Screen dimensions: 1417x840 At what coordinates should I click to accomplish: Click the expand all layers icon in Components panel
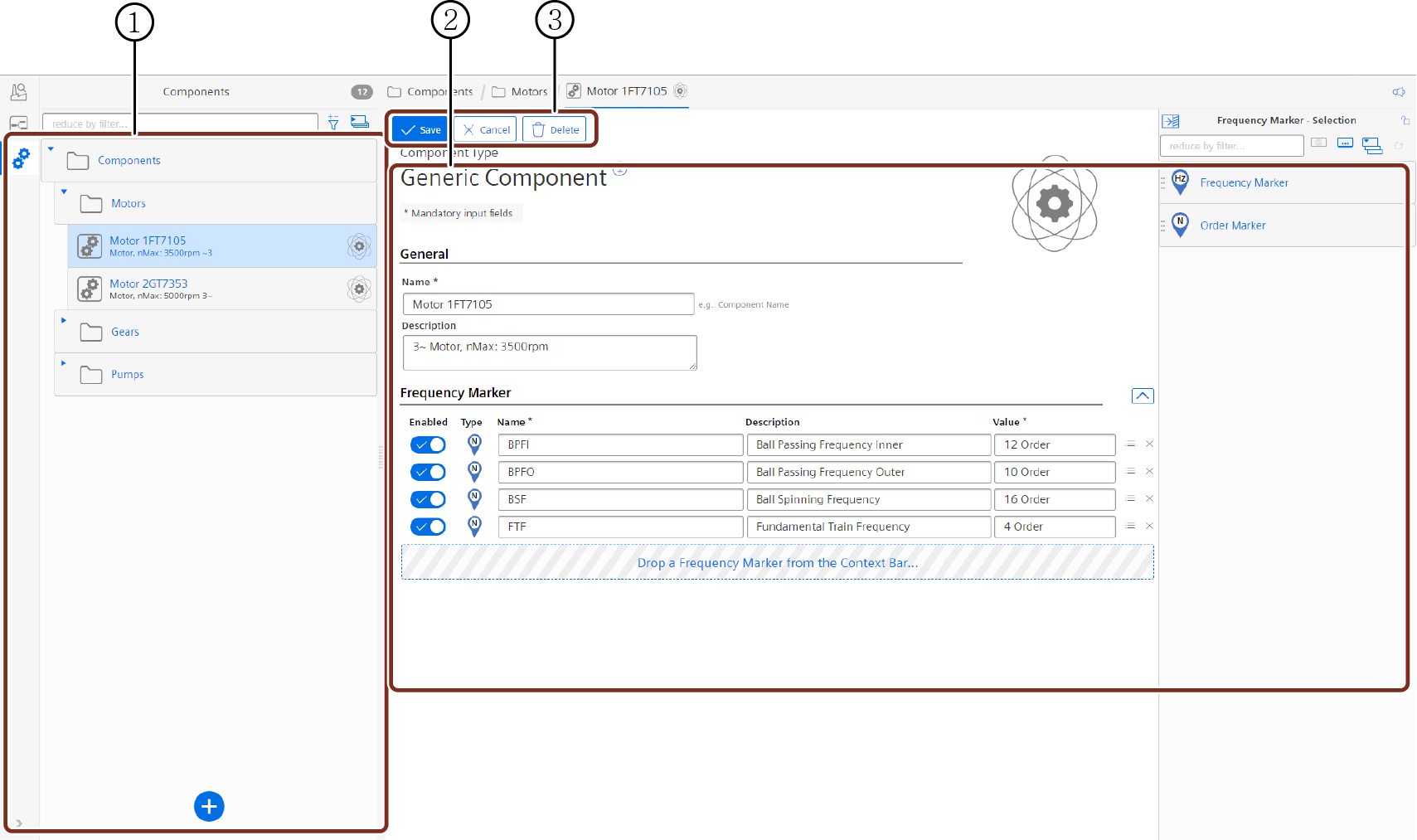(359, 122)
